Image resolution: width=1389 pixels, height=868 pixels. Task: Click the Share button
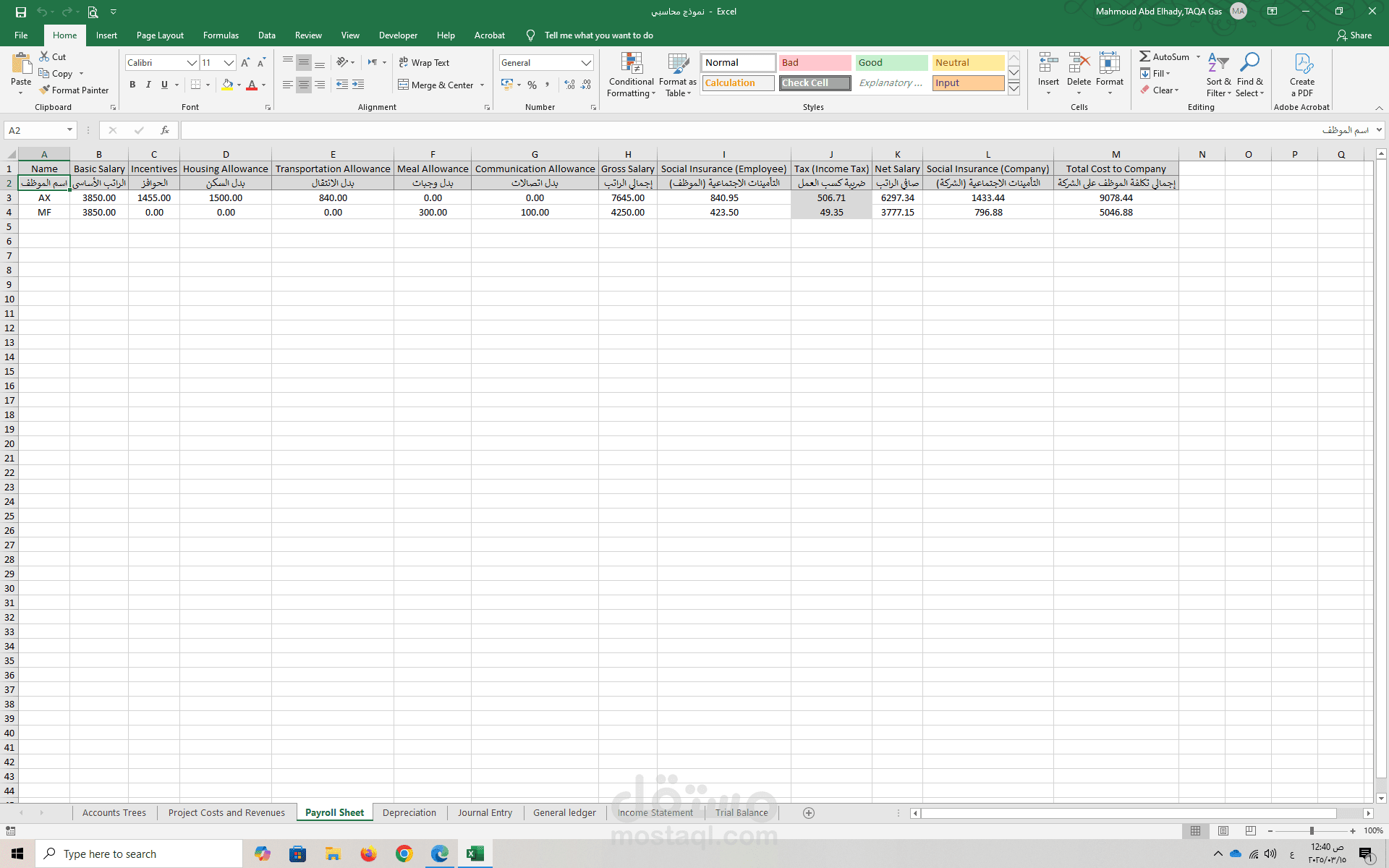pos(1354,35)
